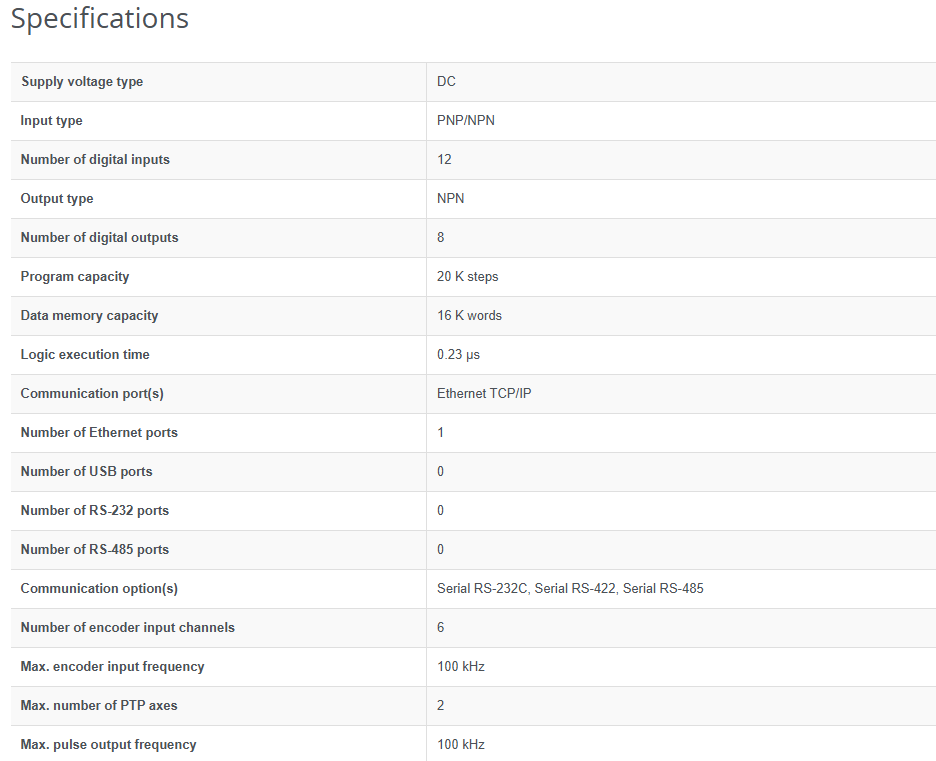Click the Output type row label

pos(57,199)
